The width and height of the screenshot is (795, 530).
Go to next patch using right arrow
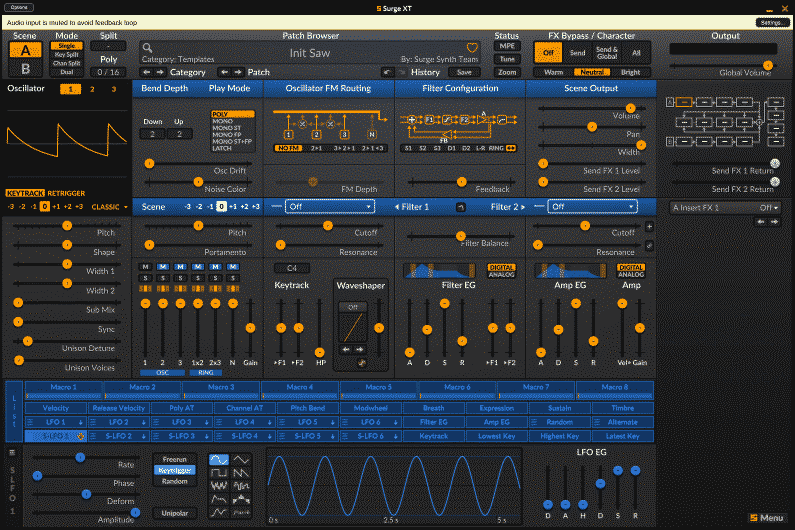238,72
